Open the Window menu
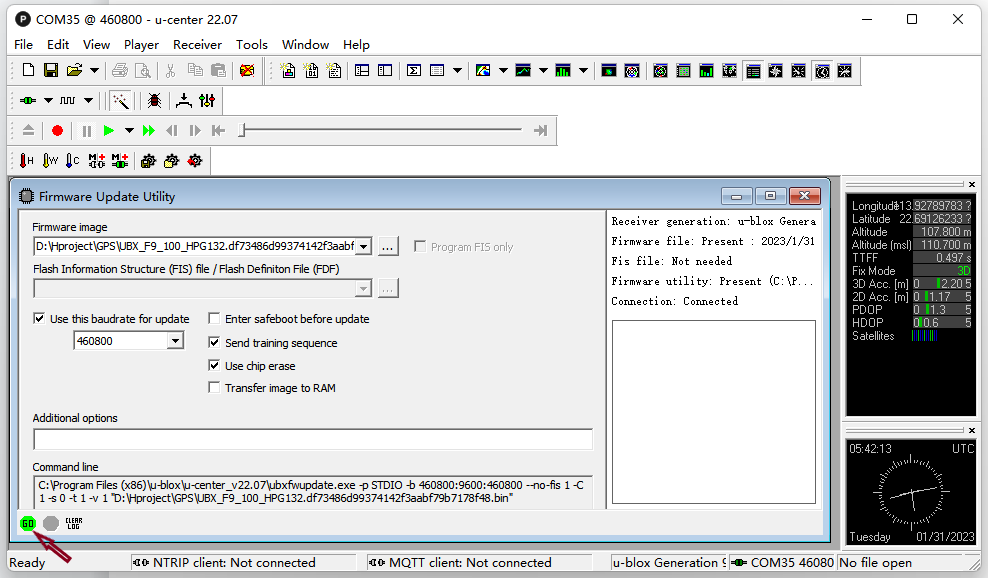 click(306, 45)
